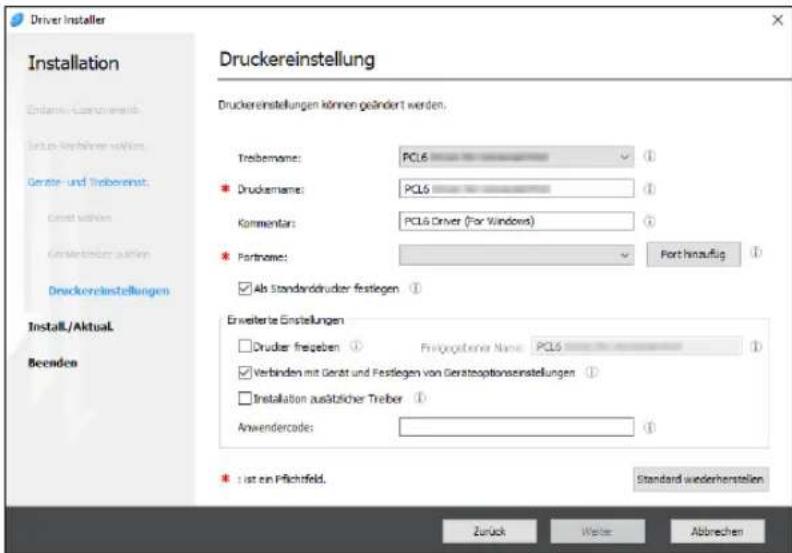Click the Kommentar input field

(516, 221)
